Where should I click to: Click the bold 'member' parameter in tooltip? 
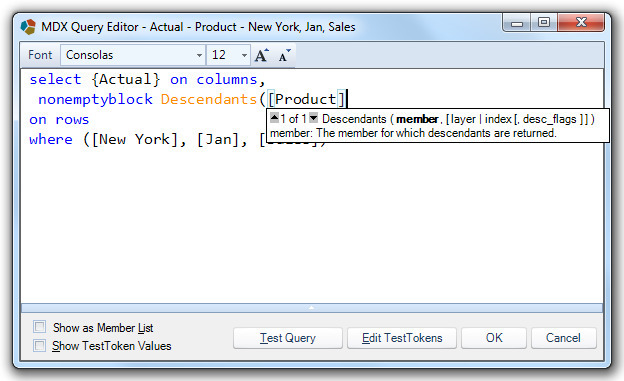point(417,119)
